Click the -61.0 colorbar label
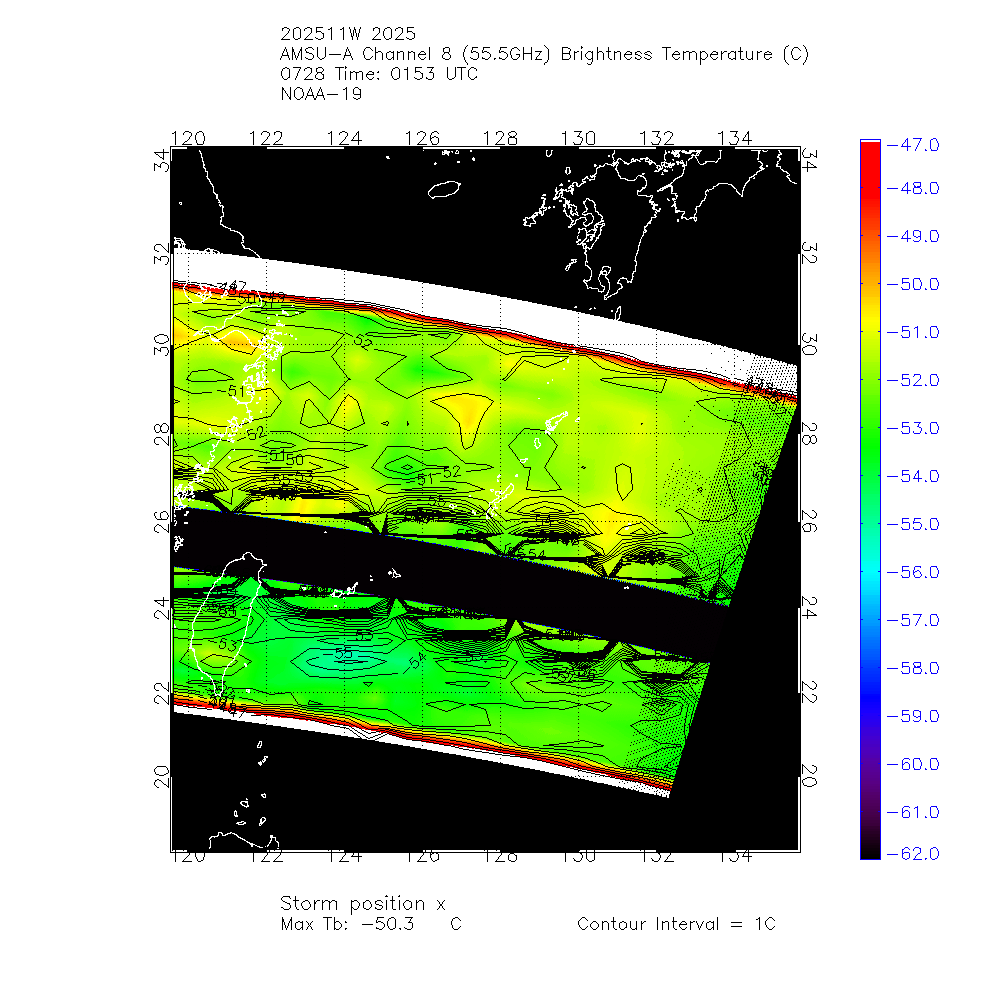 click(913, 812)
